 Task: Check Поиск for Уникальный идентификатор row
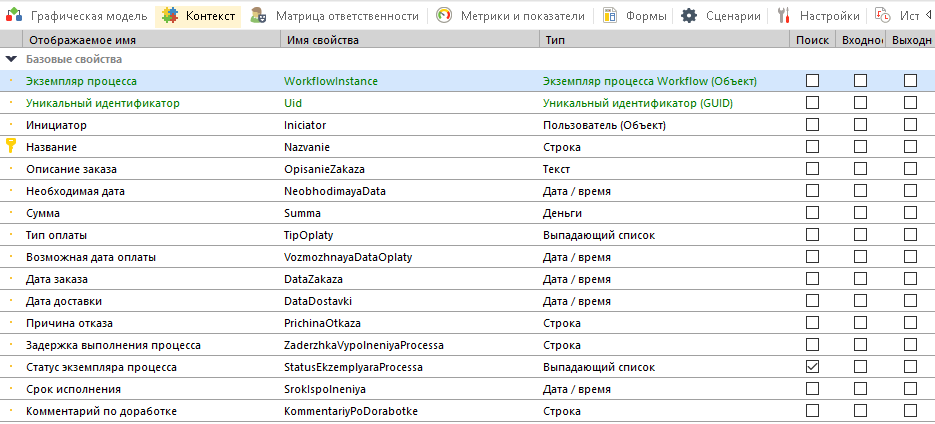(812, 103)
